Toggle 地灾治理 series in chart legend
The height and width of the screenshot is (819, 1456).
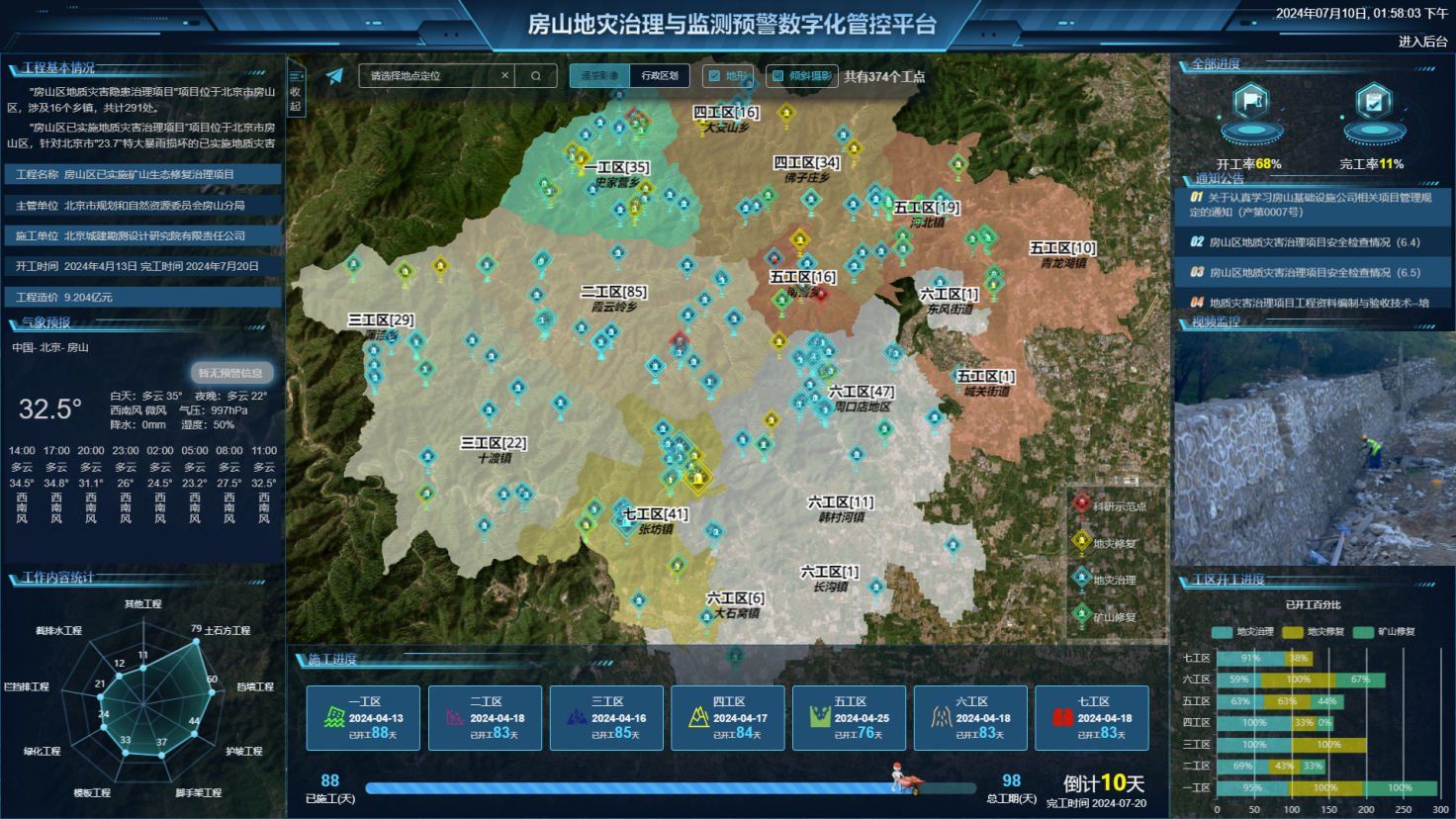pyautogui.click(x=1223, y=632)
